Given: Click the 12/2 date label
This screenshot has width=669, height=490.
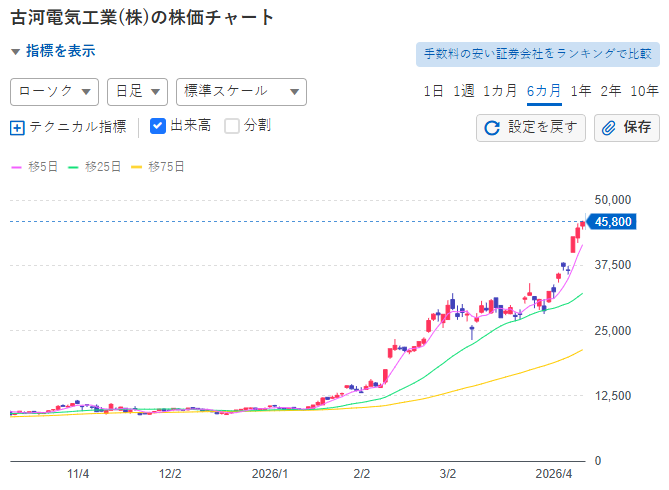Looking at the screenshot, I should 170,474.
